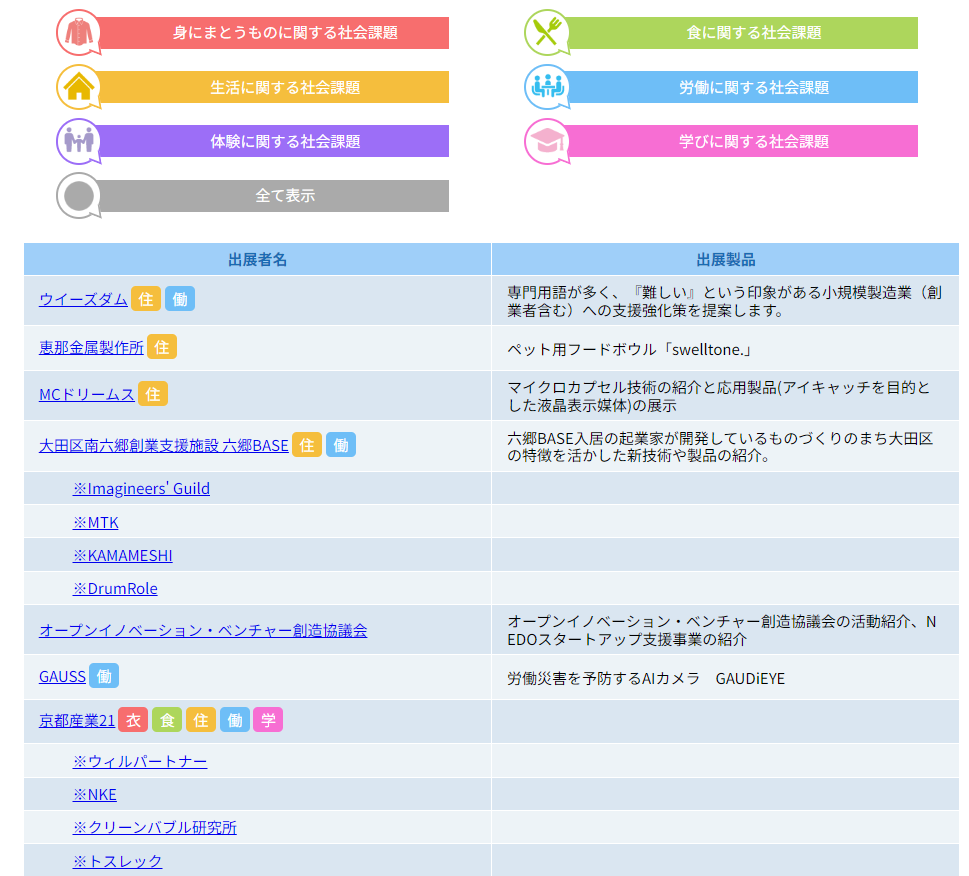Click the 専門用語が多く product description
969x876 pixels.
[x=724, y=301]
